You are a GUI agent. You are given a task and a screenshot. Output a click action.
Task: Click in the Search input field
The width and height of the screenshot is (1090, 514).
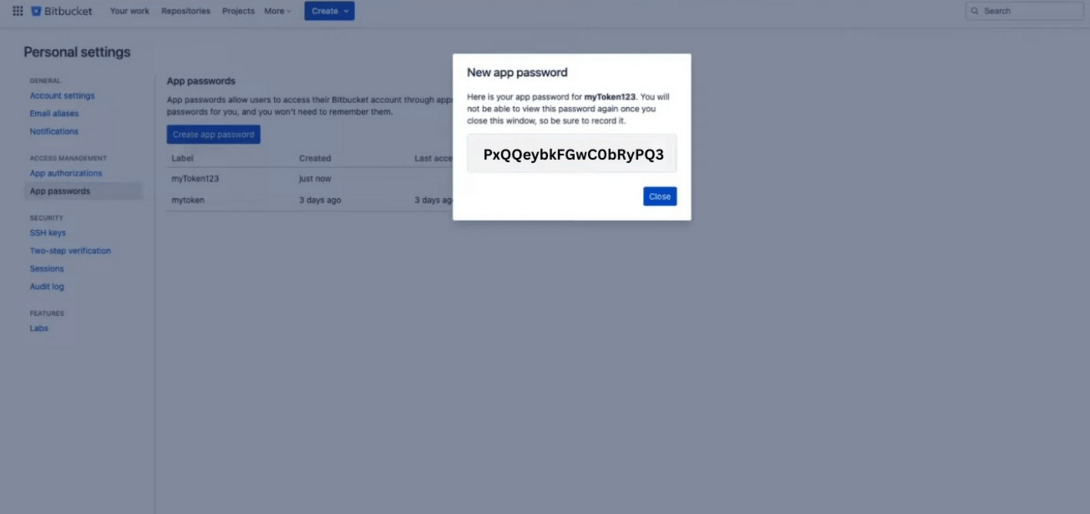pos(1024,11)
